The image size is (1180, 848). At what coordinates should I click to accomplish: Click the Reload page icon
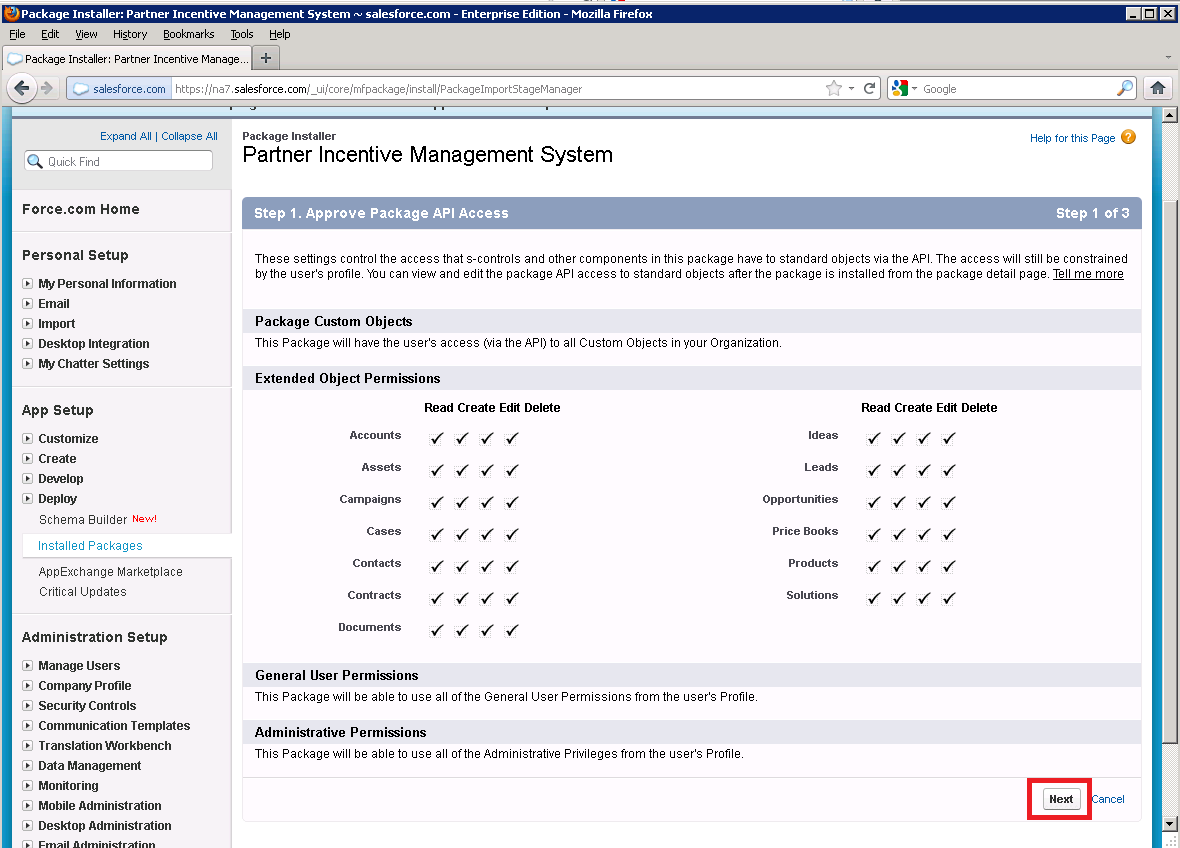(x=870, y=88)
